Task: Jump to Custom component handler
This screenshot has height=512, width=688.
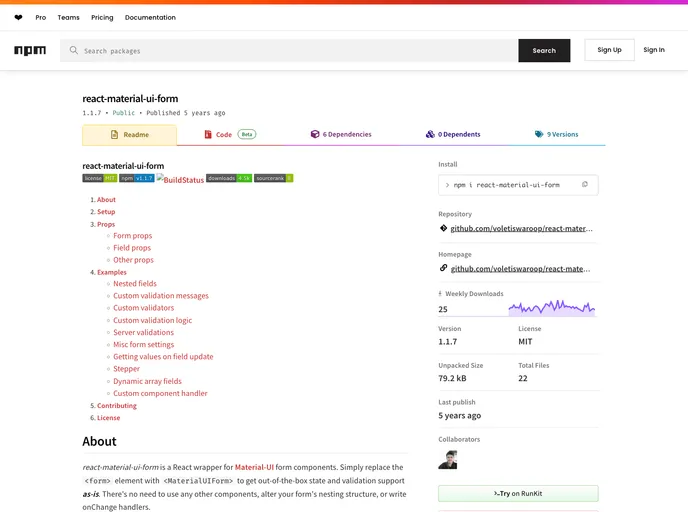Action: click(160, 394)
